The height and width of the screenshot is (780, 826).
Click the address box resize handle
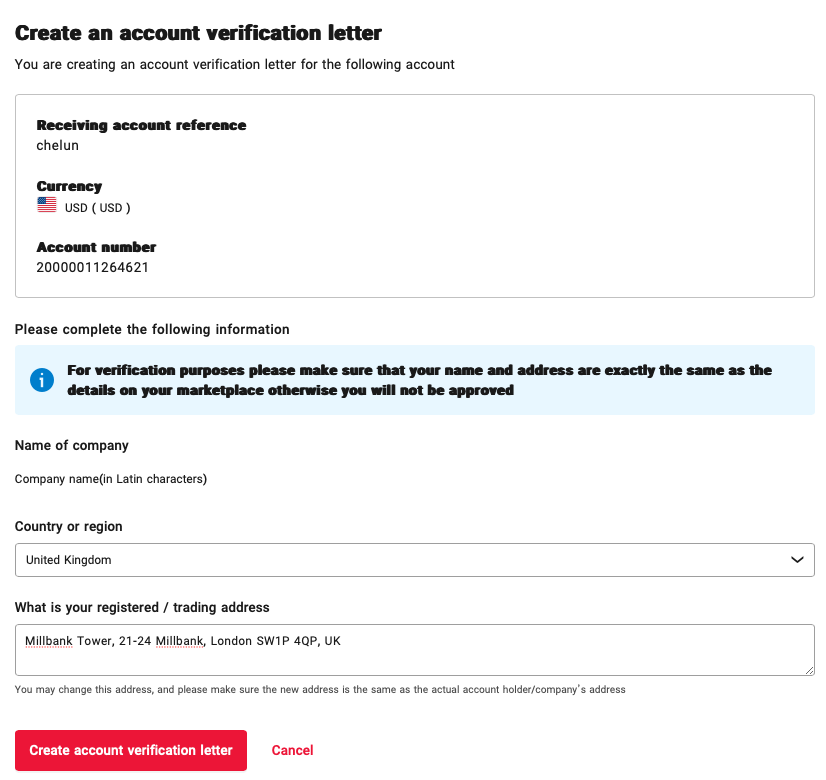tap(809, 670)
